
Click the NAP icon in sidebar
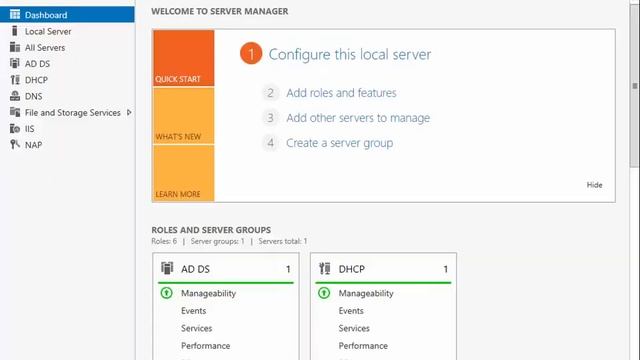(15, 144)
